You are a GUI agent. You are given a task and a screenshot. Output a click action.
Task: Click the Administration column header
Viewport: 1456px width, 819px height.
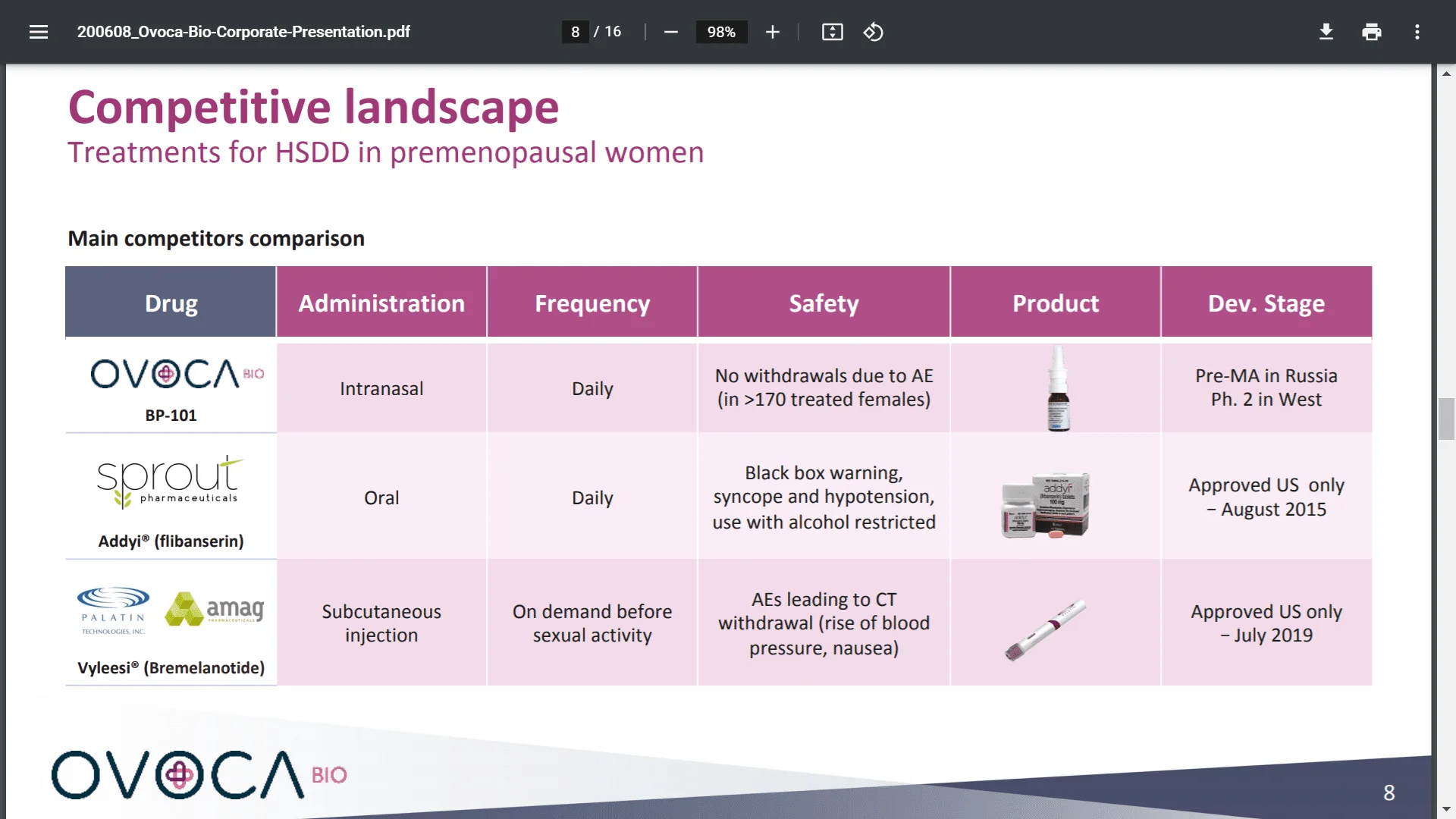point(381,302)
